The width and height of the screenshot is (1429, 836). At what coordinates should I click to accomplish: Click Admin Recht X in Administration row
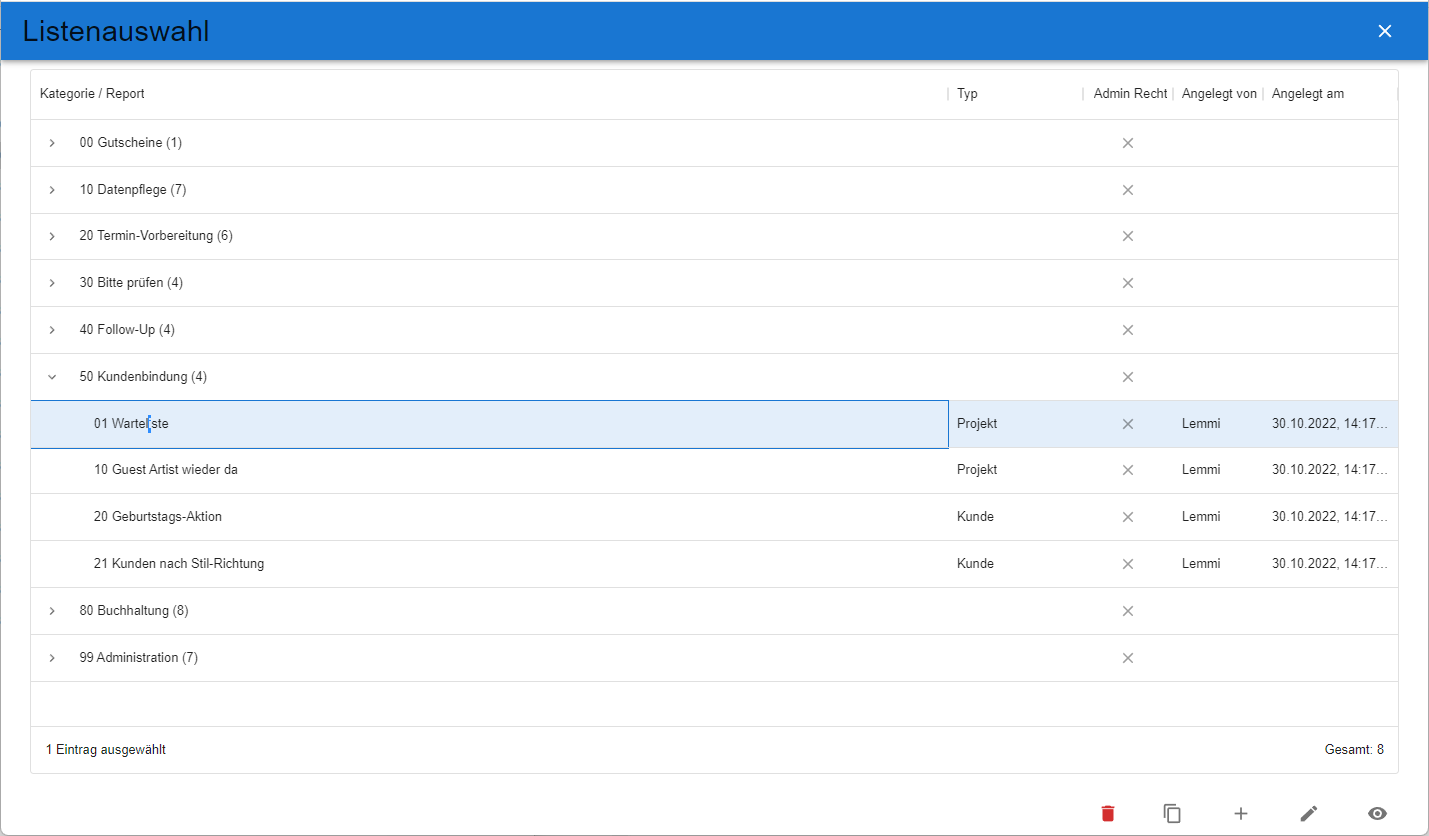point(1128,658)
